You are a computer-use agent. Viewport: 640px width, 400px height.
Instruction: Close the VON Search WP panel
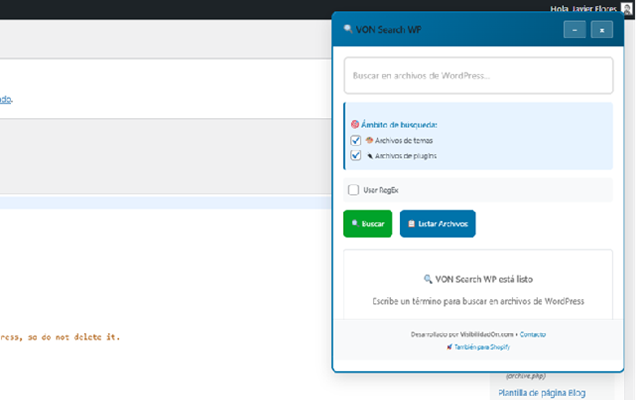pos(602,30)
